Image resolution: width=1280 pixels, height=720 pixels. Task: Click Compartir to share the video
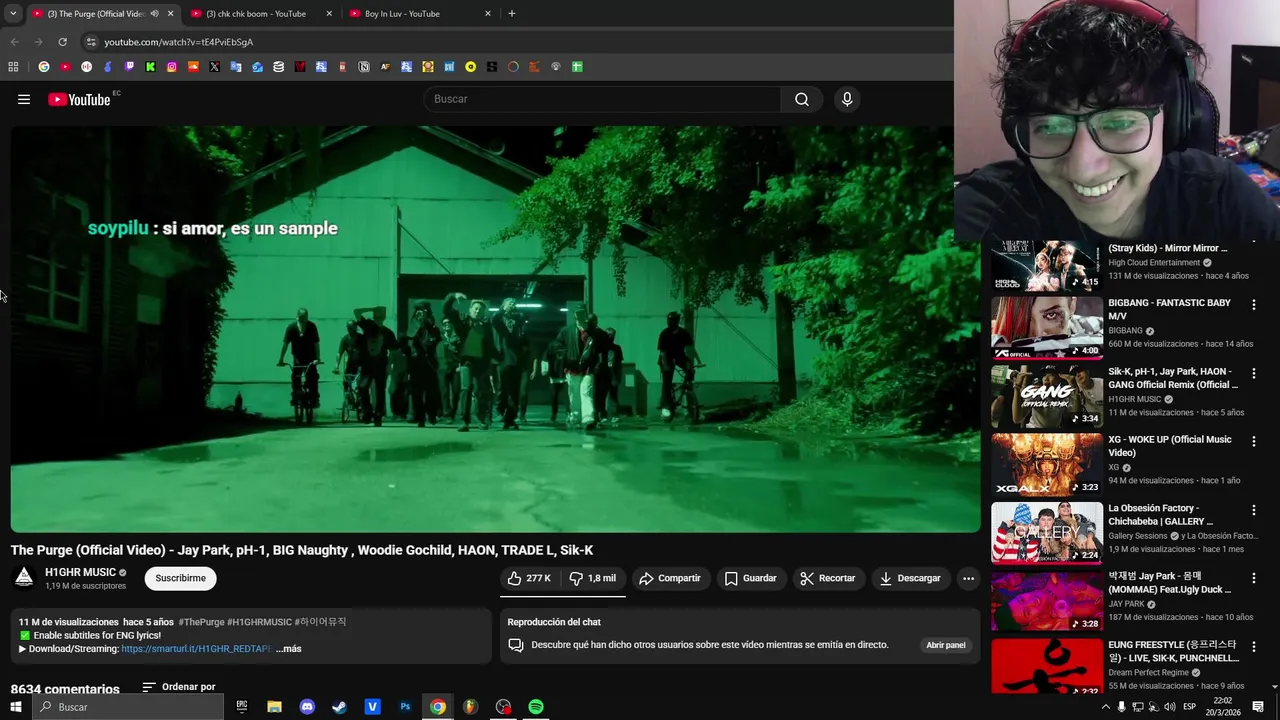coord(670,578)
